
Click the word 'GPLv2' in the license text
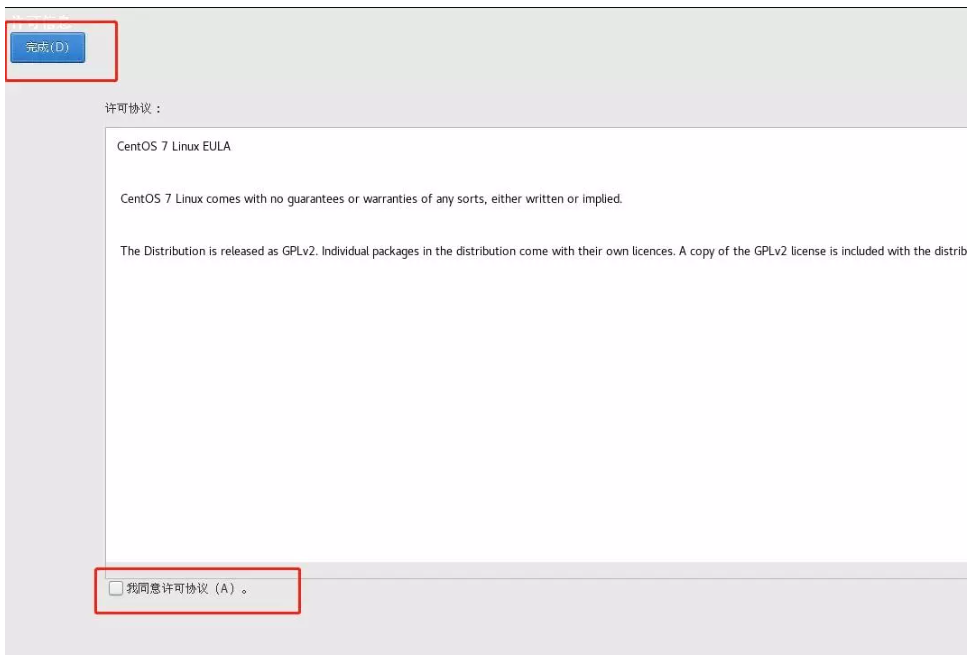(299, 251)
